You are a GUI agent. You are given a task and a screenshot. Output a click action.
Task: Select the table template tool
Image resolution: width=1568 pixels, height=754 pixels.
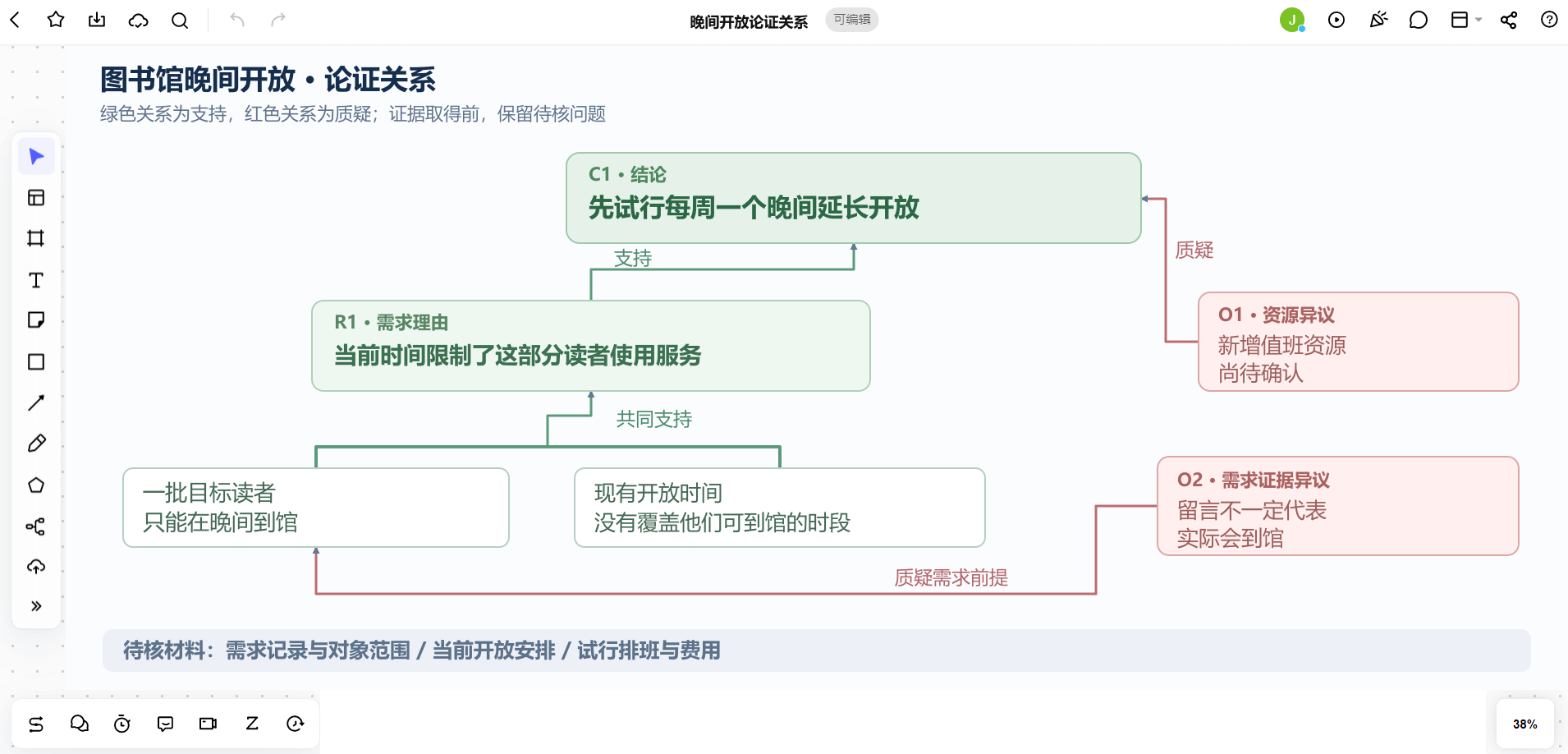point(36,197)
